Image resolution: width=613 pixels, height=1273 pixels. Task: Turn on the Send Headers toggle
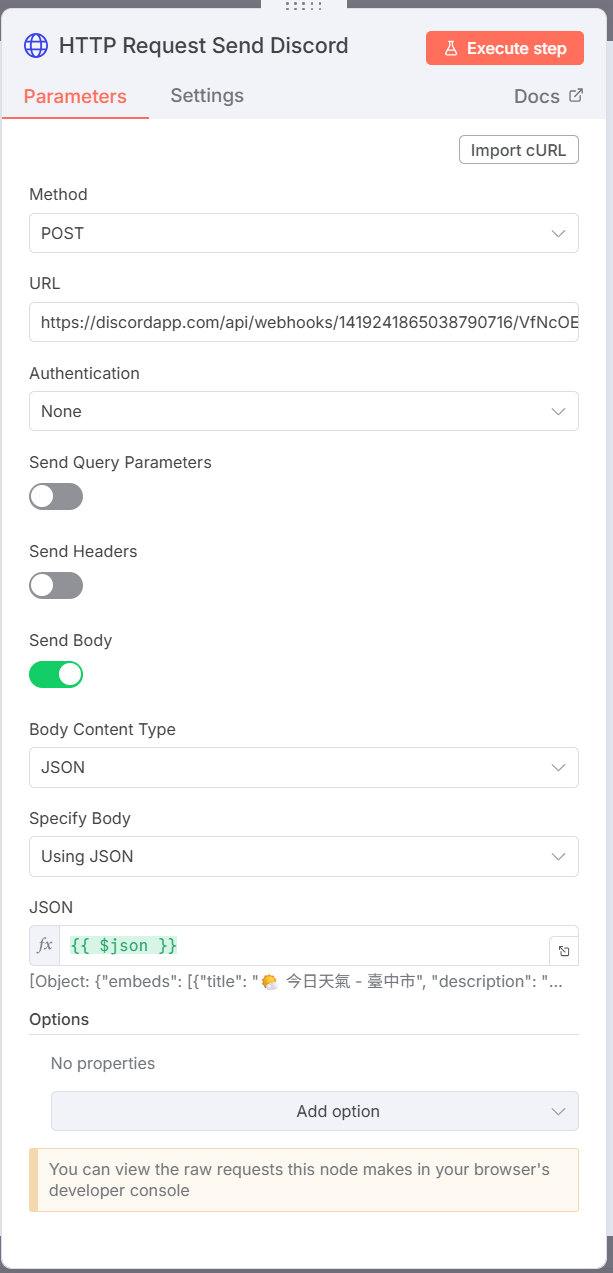[56, 586]
